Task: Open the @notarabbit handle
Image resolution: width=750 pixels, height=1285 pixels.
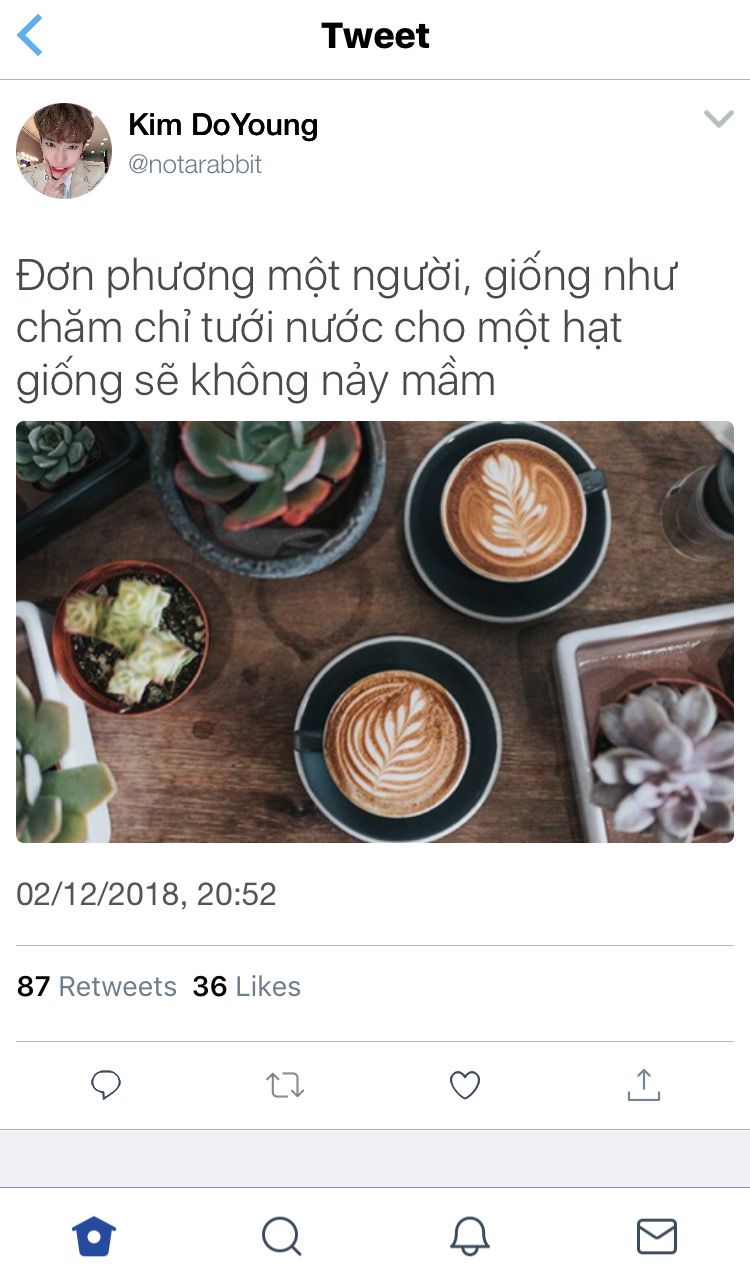Action: click(195, 164)
